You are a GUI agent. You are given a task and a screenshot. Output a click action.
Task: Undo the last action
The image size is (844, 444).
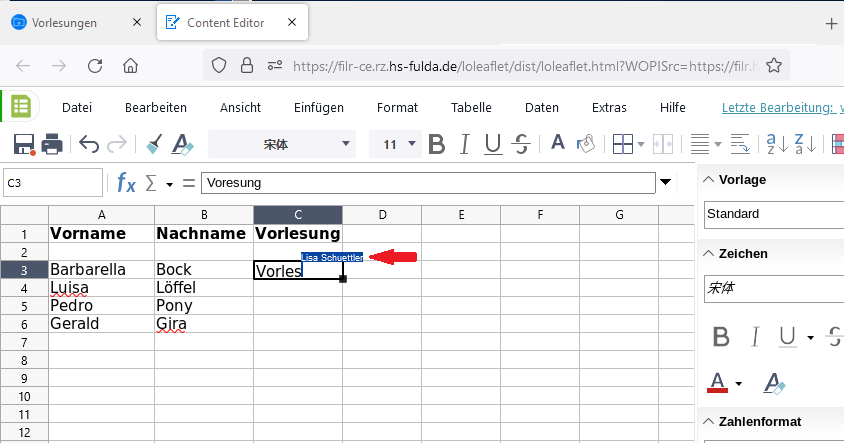(x=89, y=144)
